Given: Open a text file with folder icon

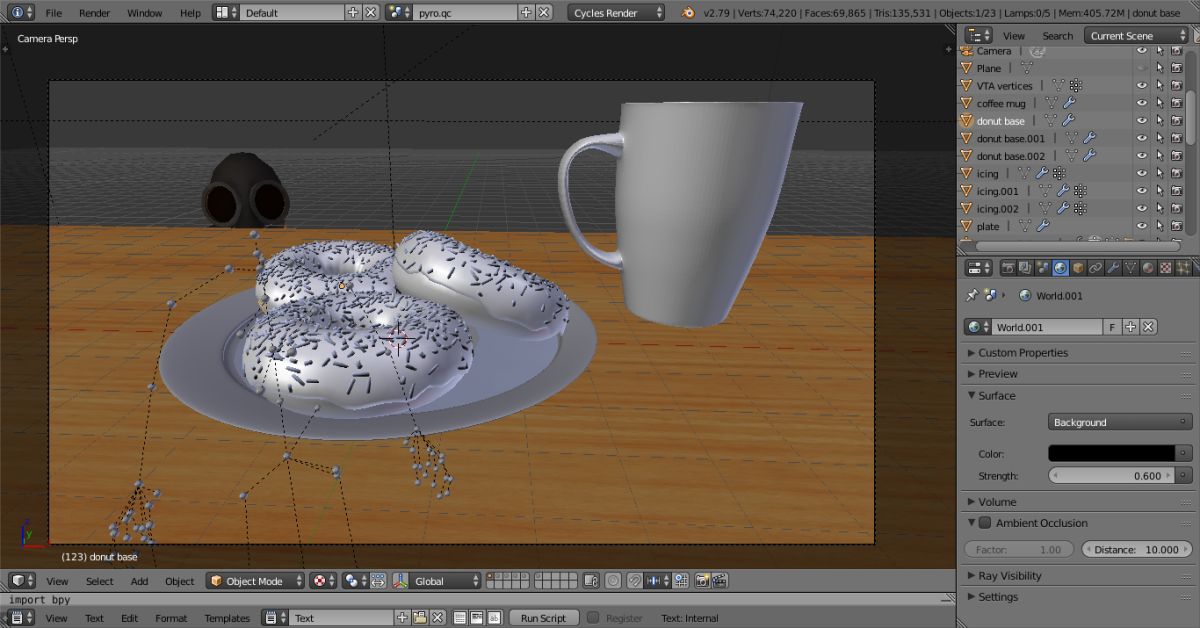Looking at the screenshot, I should coord(420,618).
